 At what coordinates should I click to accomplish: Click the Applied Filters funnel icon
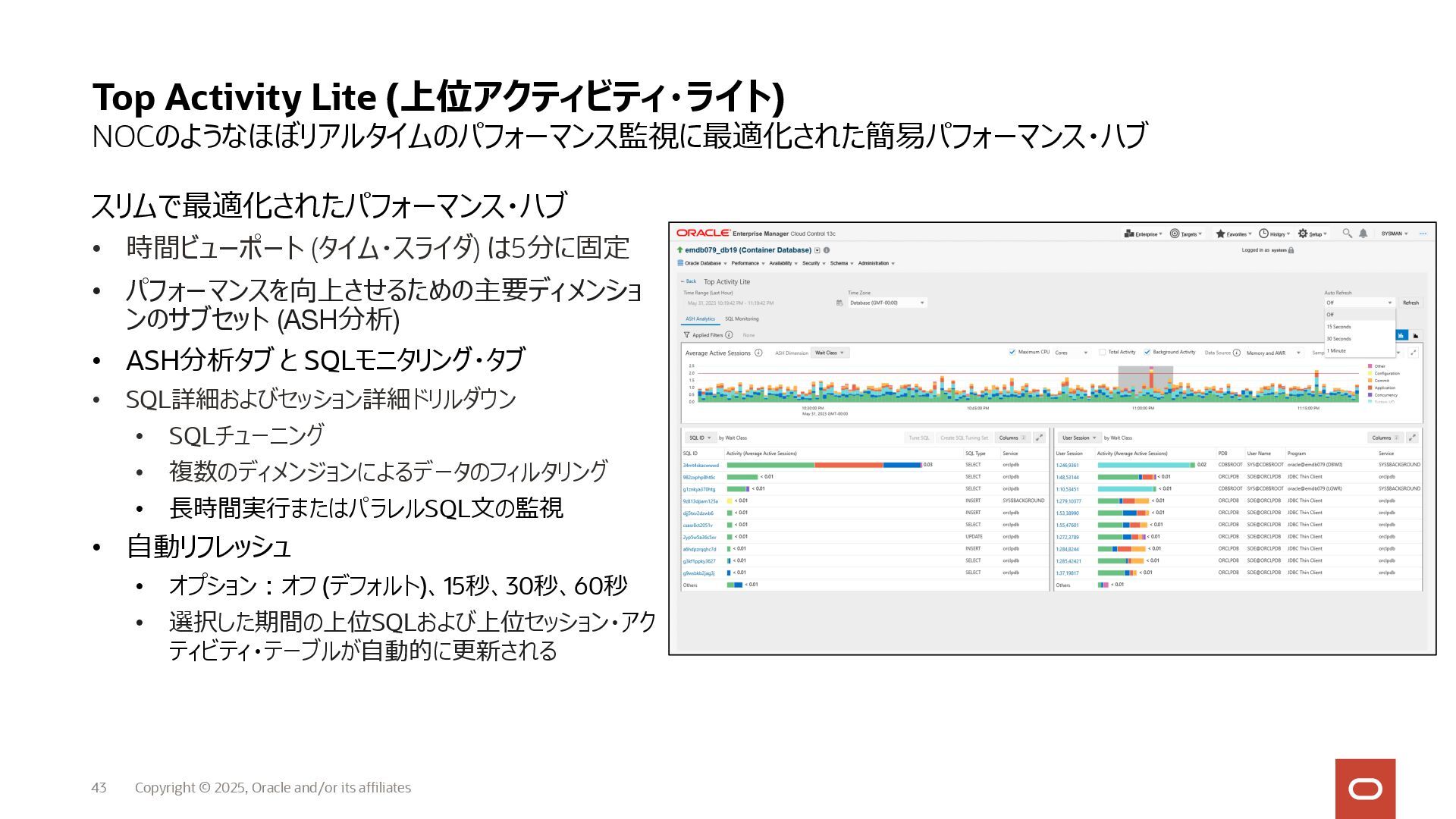pos(687,334)
